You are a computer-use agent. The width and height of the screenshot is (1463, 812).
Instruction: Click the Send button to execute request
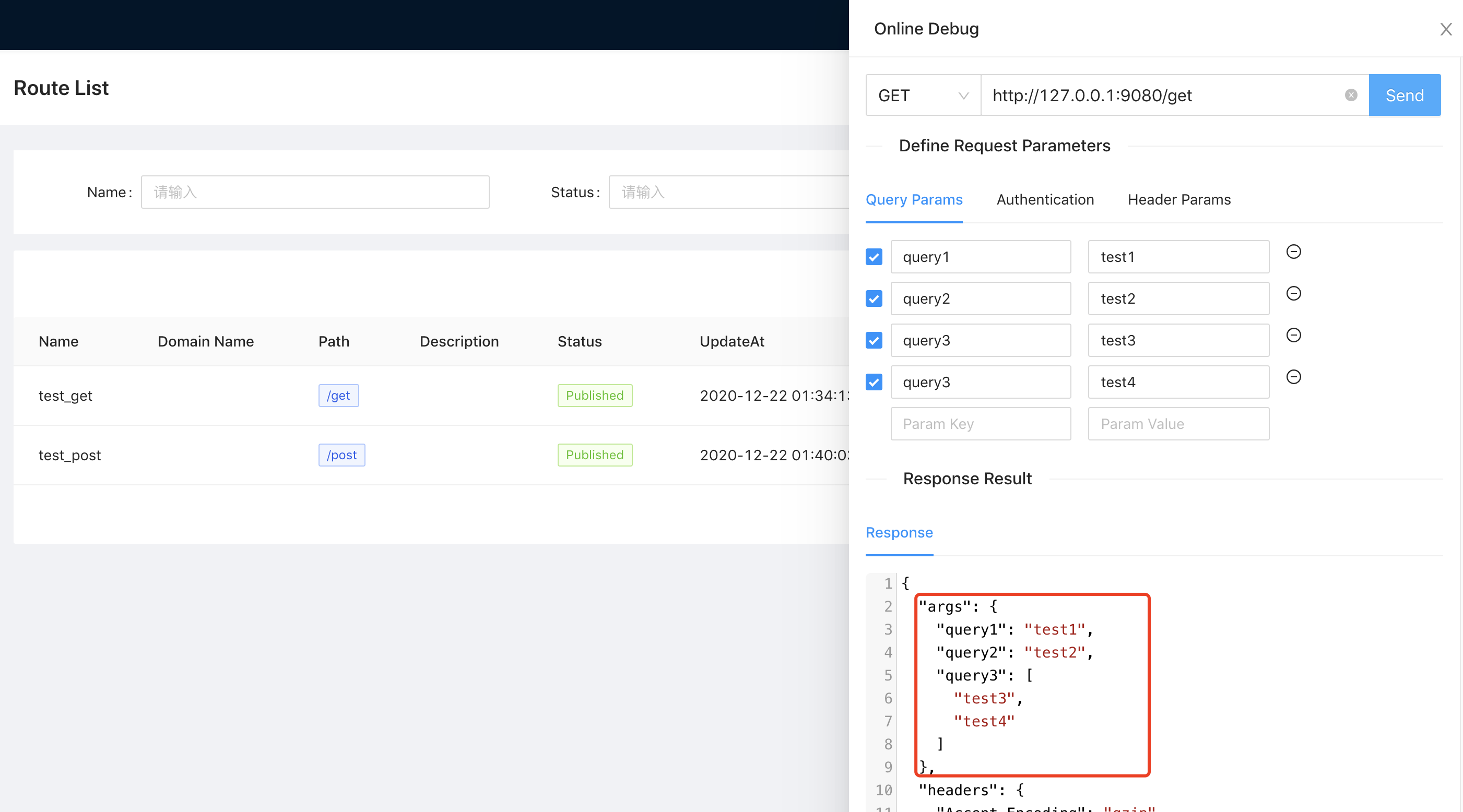tap(1405, 94)
